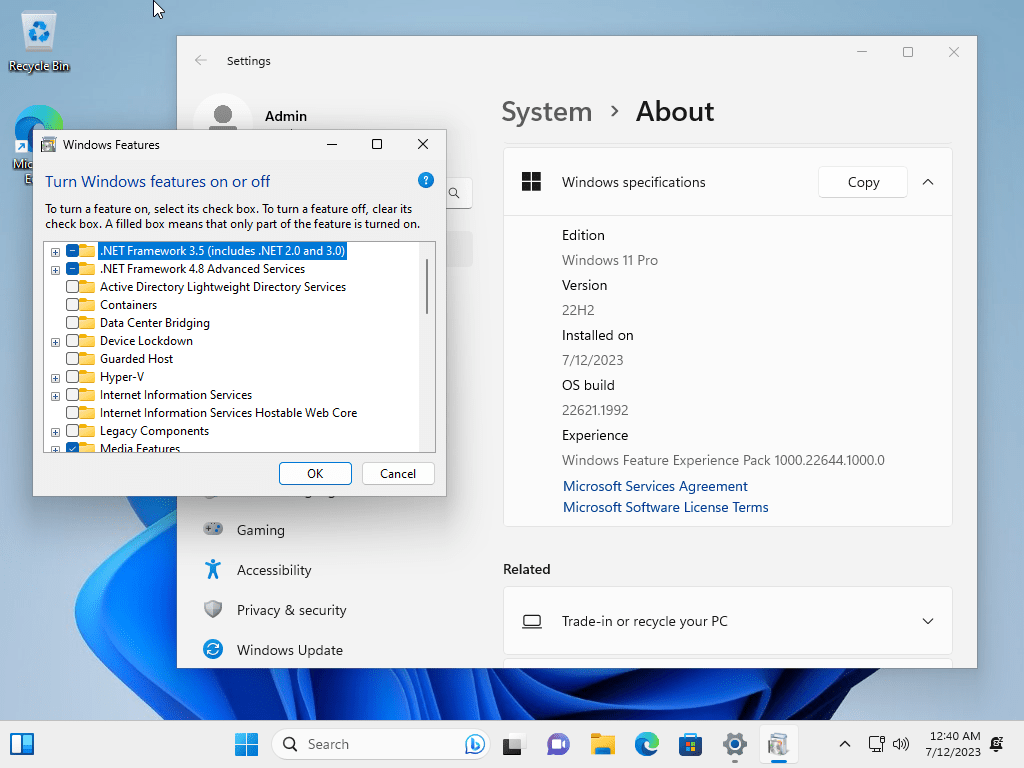Click the Windows Update sync icon

pyautogui.click(x=213, y=649)
